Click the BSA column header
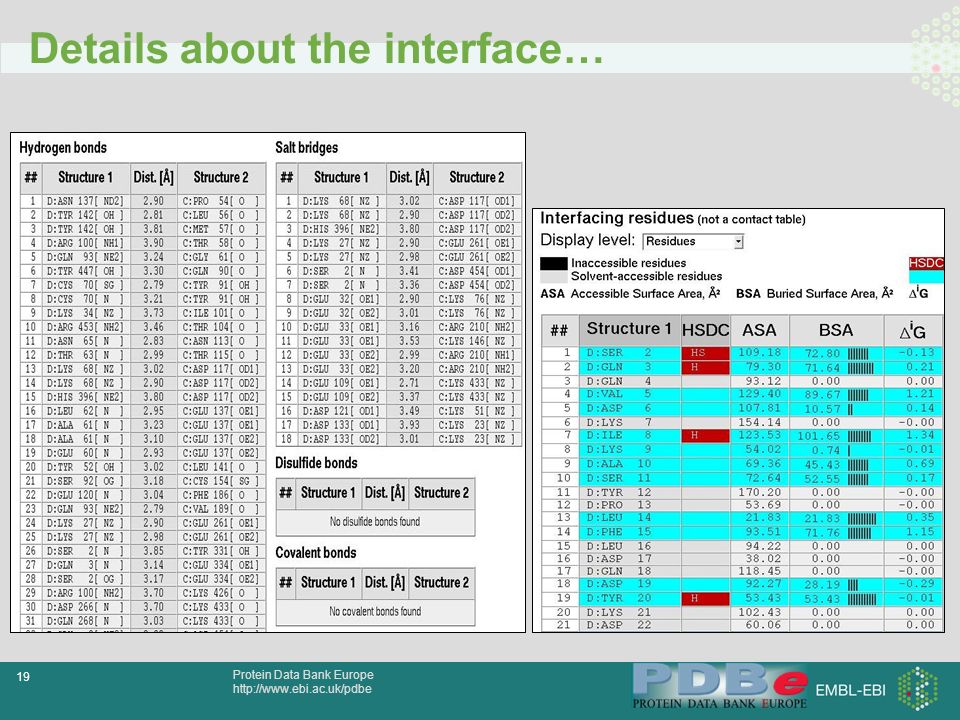Image resolution: width=960 pixels, height=720 pixels. [836, 330]
